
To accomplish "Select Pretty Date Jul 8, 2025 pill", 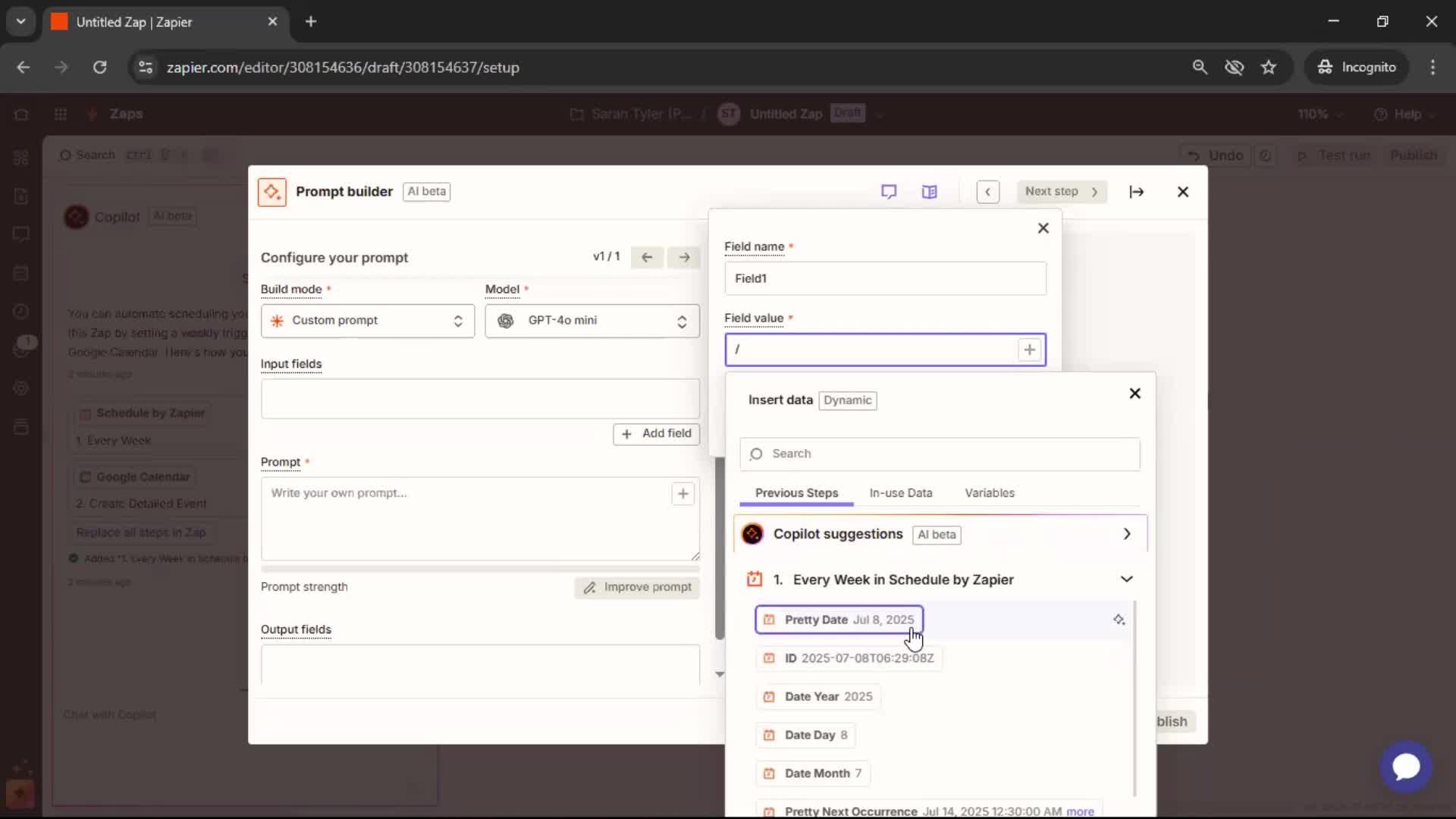I will pos(839,620).
